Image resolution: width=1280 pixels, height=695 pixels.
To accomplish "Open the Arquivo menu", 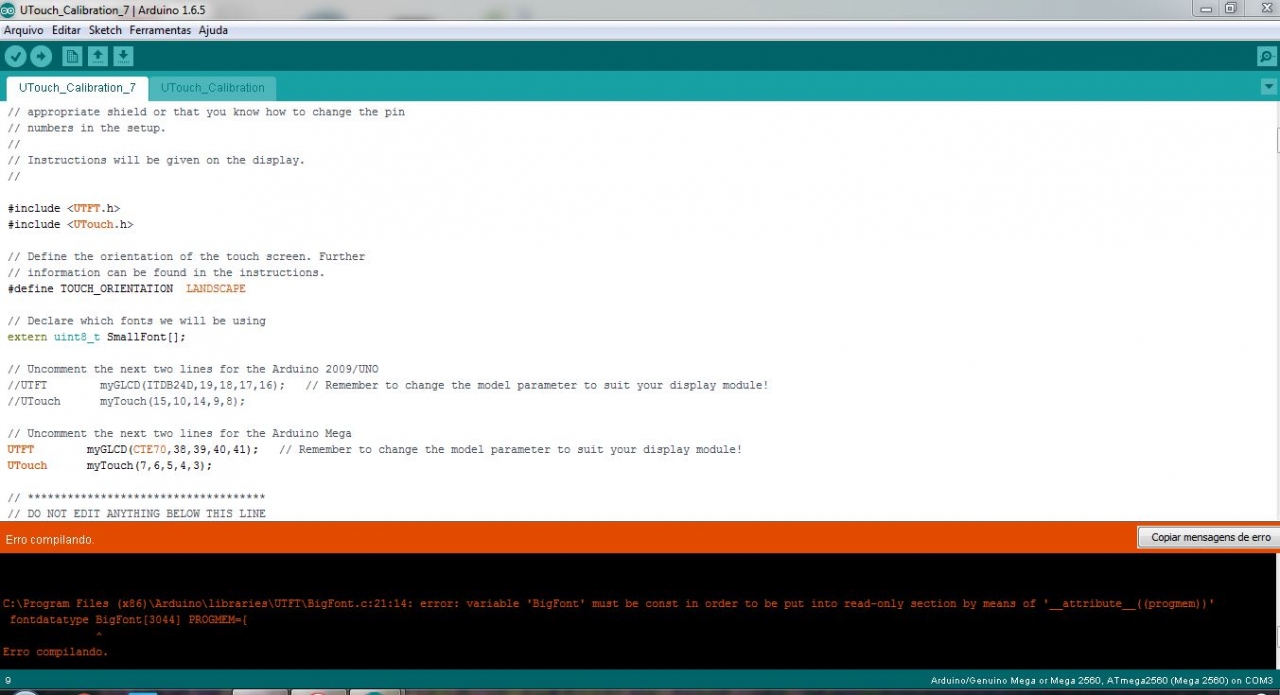I will pyautogui.click(x=23, y=30).
